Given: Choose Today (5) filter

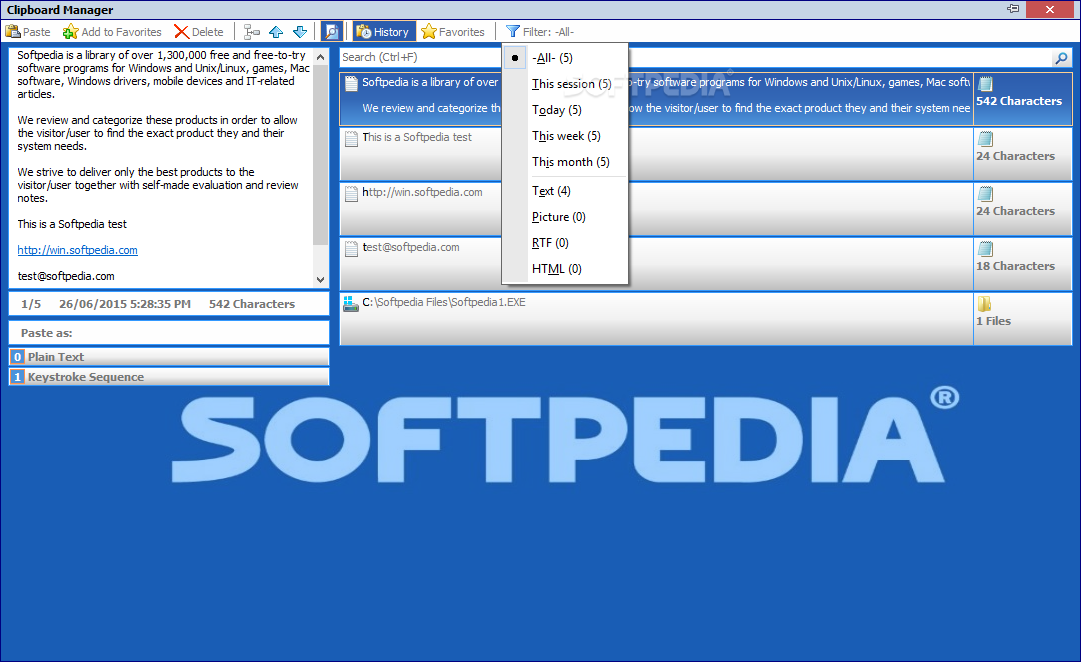Looking at the screenshot, I should click(565, 110).
